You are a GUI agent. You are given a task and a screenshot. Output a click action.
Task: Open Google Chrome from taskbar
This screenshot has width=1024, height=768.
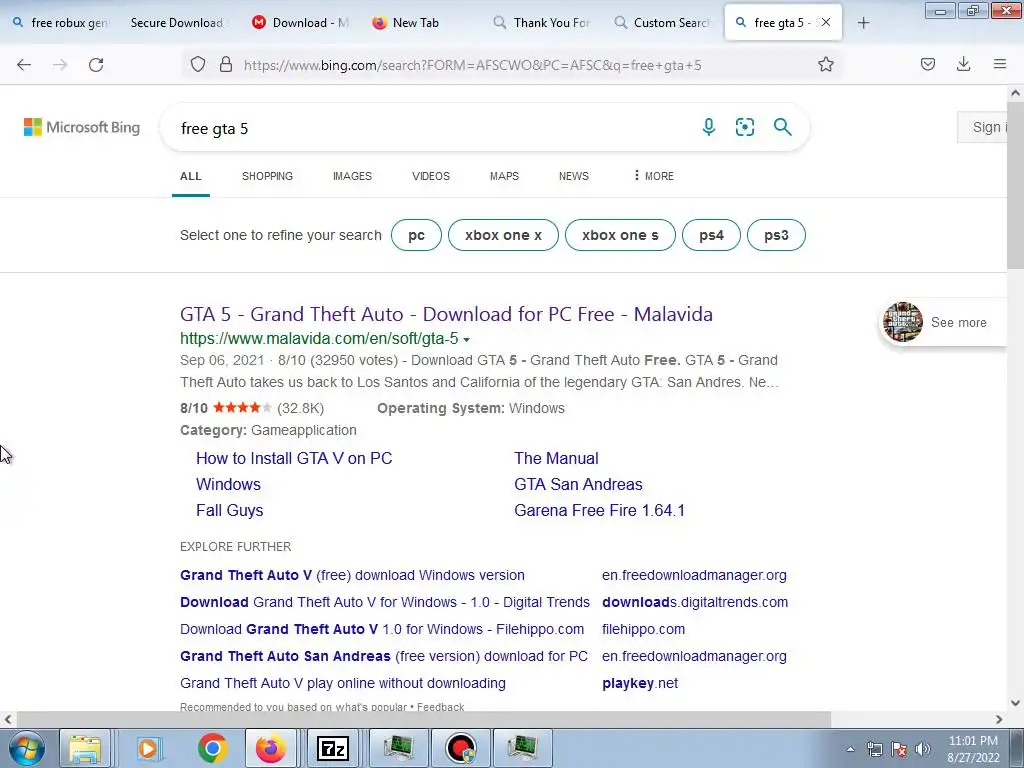(212, 748)
